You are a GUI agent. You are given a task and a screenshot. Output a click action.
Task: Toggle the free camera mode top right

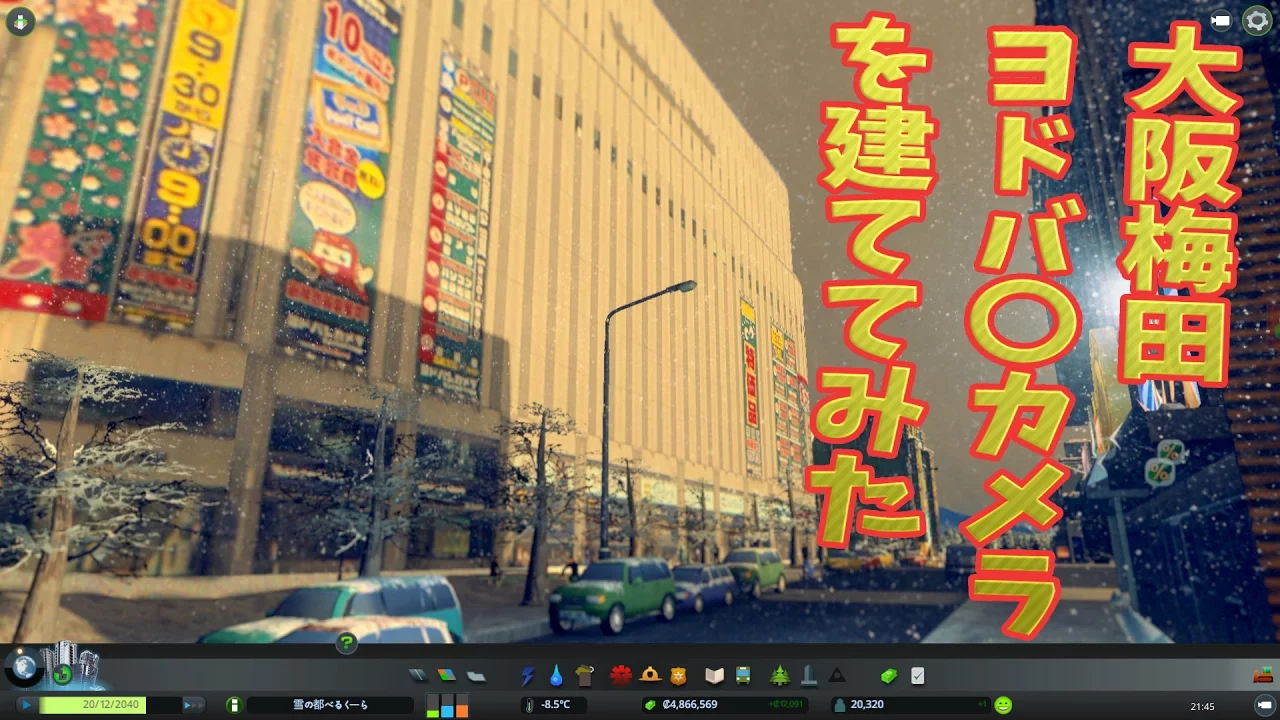pos(1221,20)
